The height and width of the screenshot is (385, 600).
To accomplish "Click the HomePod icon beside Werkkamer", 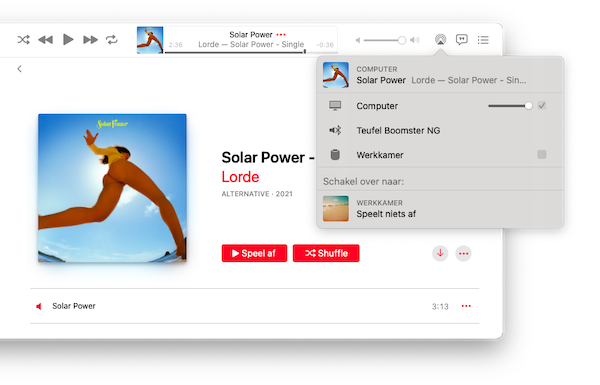I will click(335, 155).
